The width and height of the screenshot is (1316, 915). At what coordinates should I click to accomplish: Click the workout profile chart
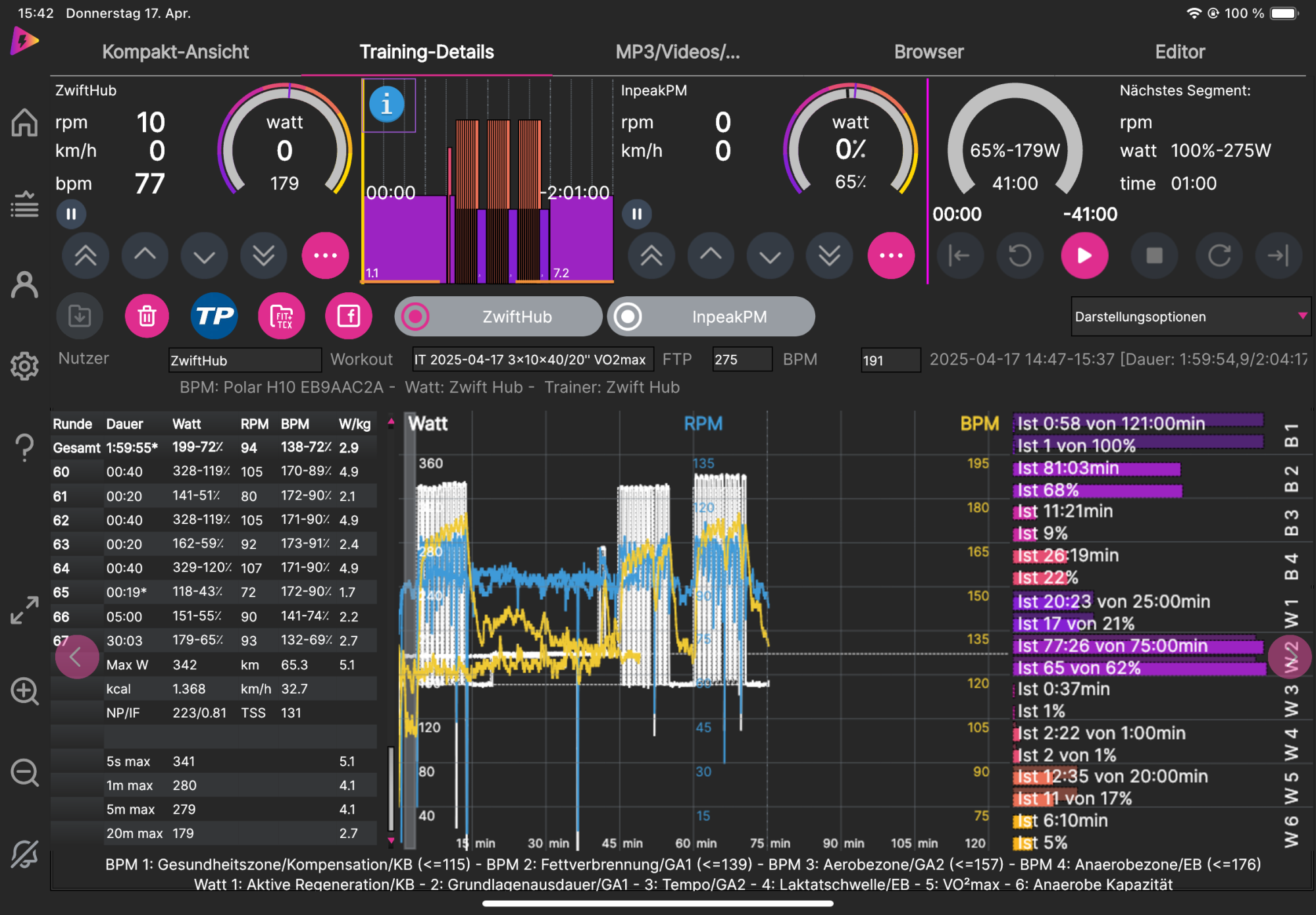point(488,181)
